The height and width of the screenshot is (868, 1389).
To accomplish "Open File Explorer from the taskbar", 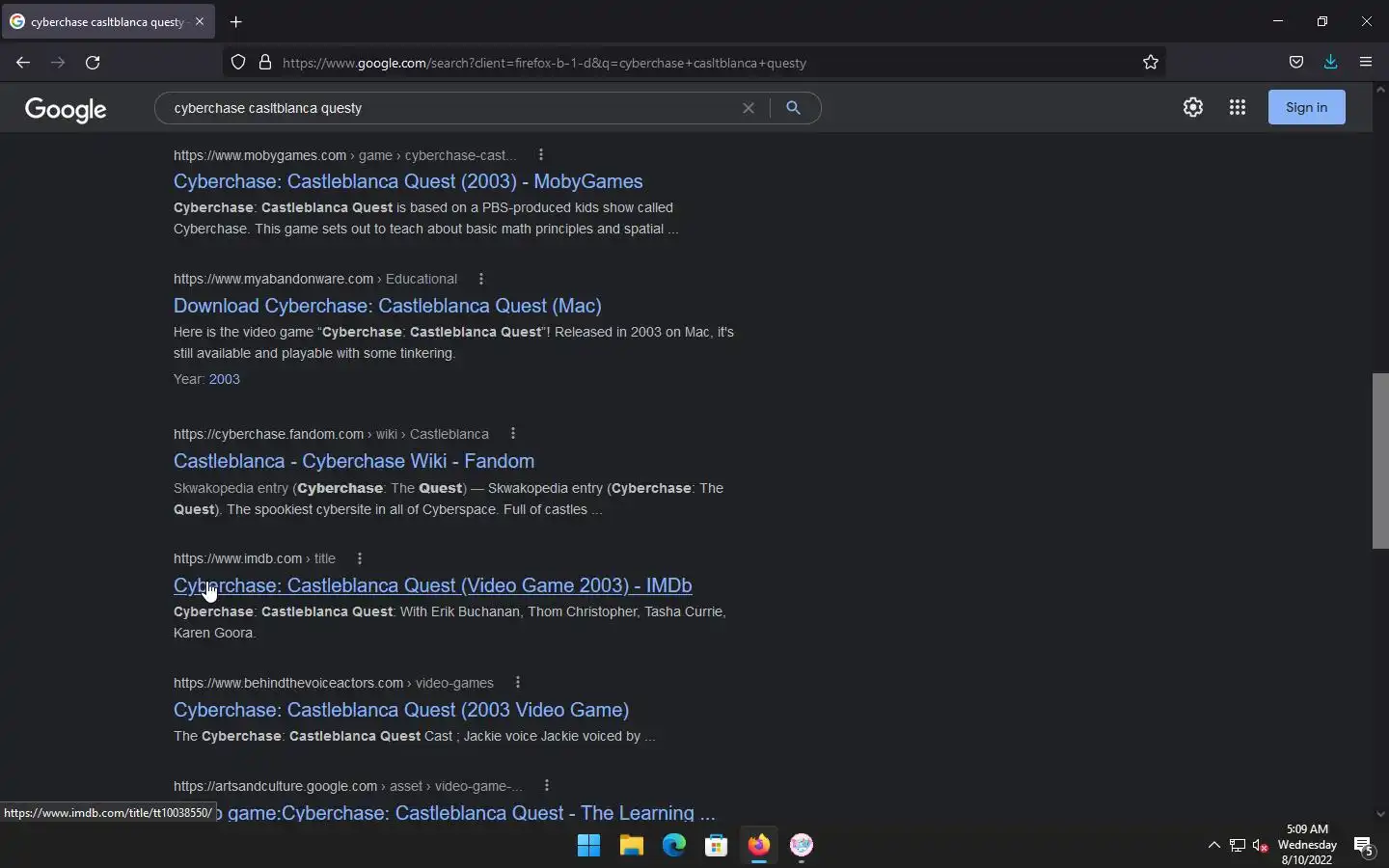I will coord(632,846).
